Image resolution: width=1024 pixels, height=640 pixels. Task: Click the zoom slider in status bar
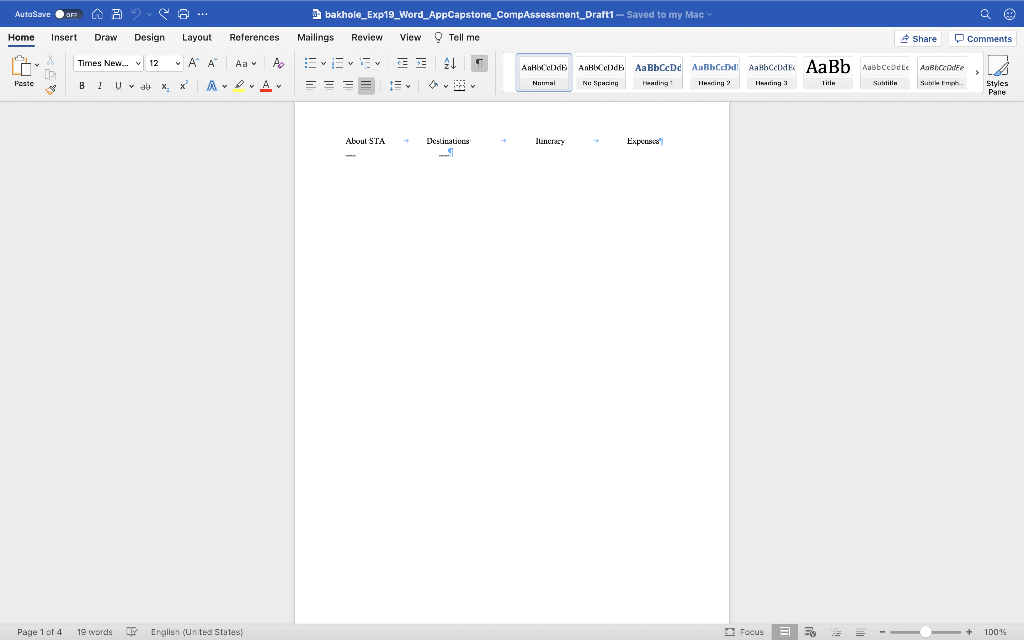(925, 632)
